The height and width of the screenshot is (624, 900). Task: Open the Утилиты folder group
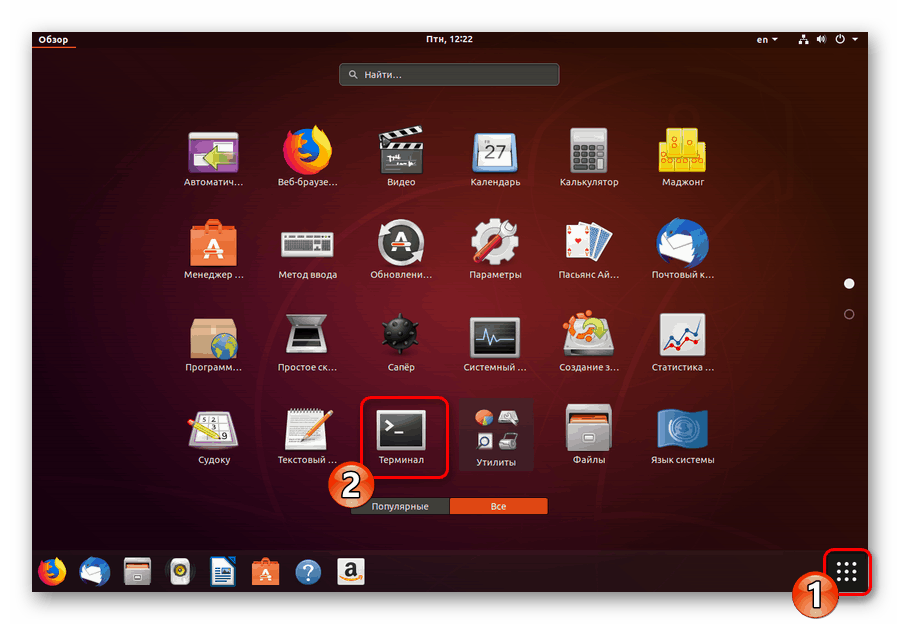tap(496, 436)
